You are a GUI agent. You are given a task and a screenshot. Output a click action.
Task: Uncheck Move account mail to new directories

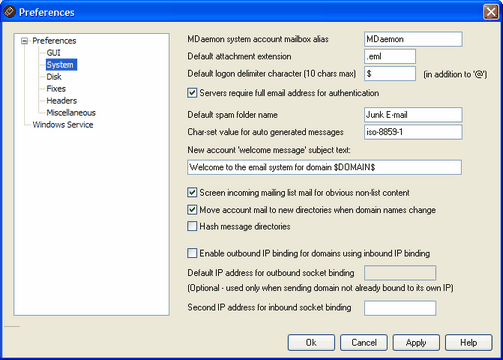point(192,210)
